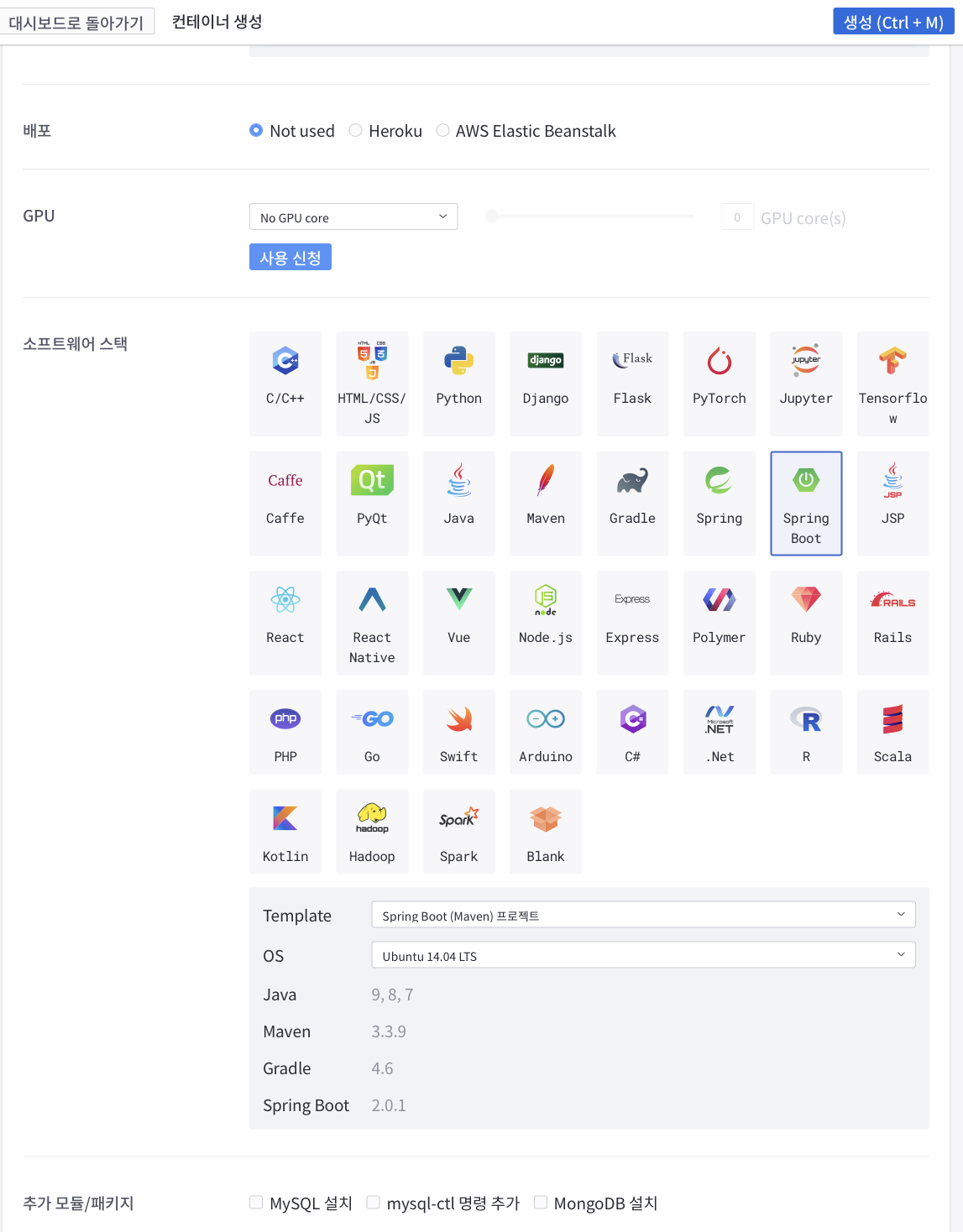Select the Django stack tile

pyautogui.click(x=546, y=384)
